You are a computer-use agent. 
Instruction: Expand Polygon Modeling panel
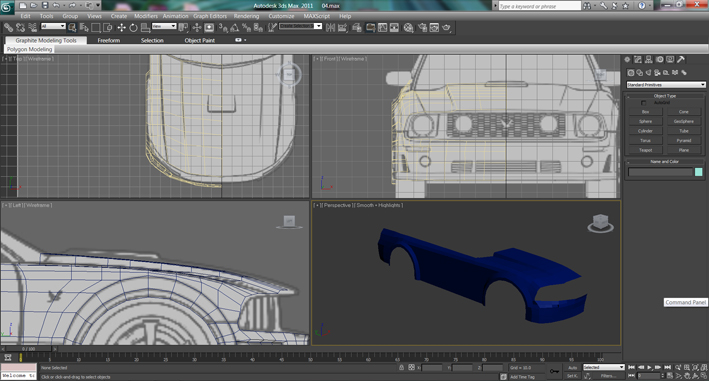pyautogui.click(x=29, y=49)
